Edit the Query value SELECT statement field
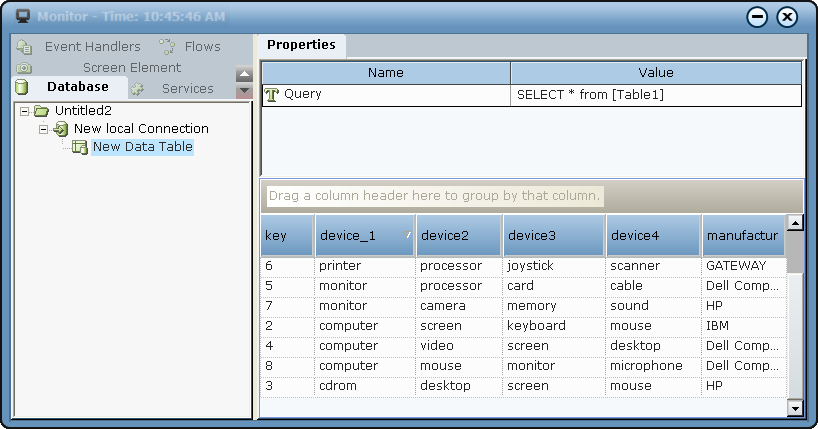Screen dimensions: 818x429 tap(655, 95)
